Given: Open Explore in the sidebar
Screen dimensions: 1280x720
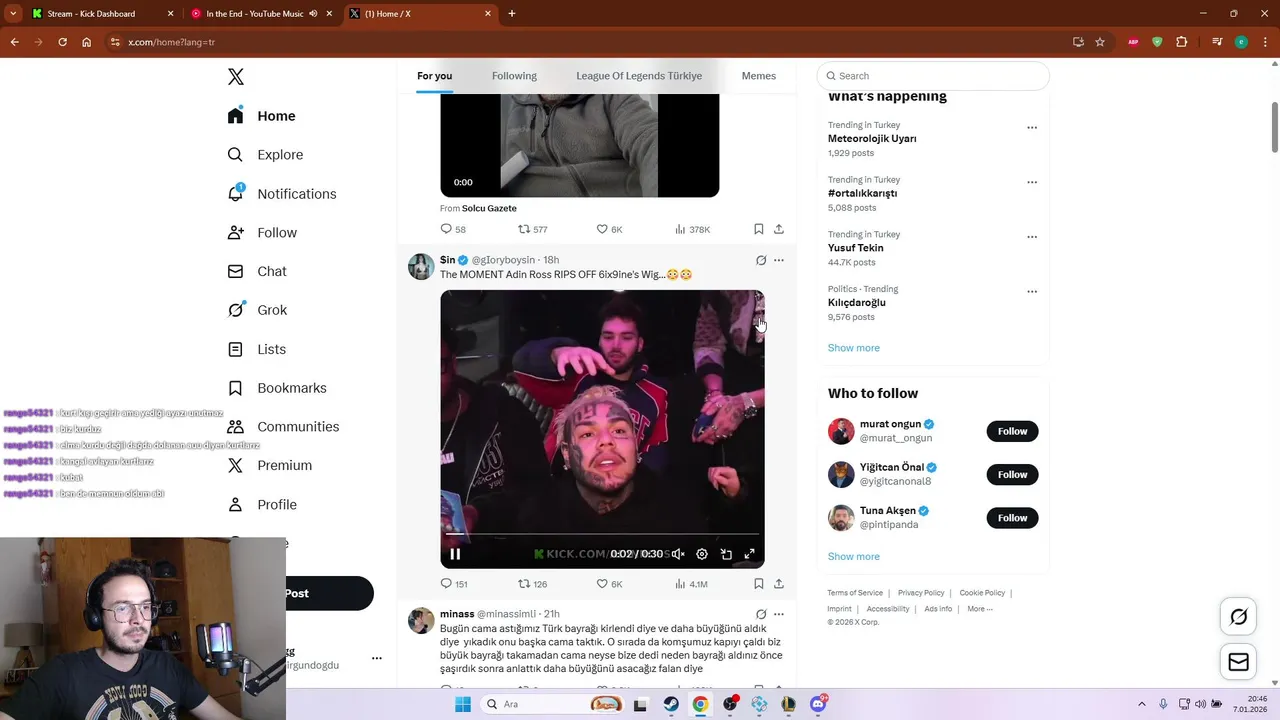Looking at the screenshot, I should click(265, 155).
